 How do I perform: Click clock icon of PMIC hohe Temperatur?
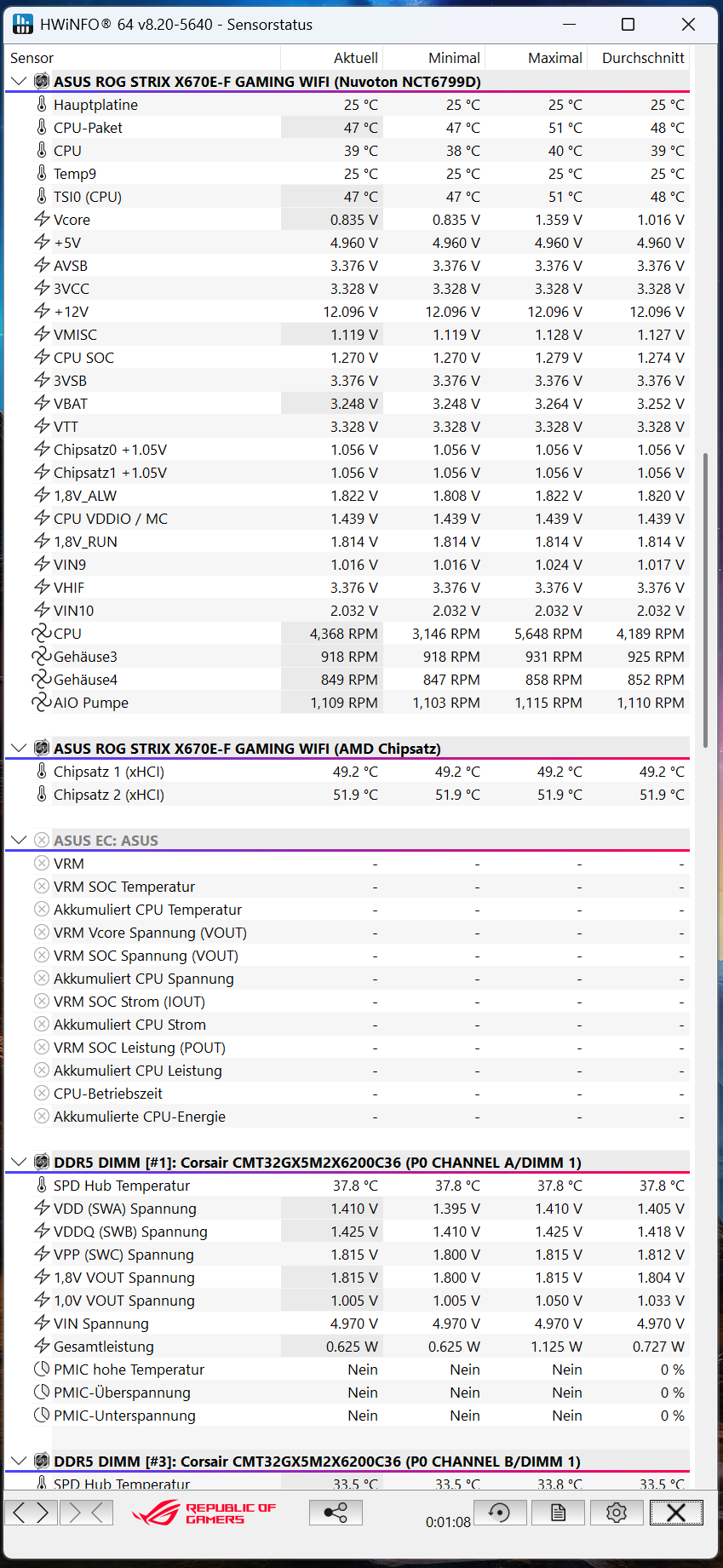42,1369
